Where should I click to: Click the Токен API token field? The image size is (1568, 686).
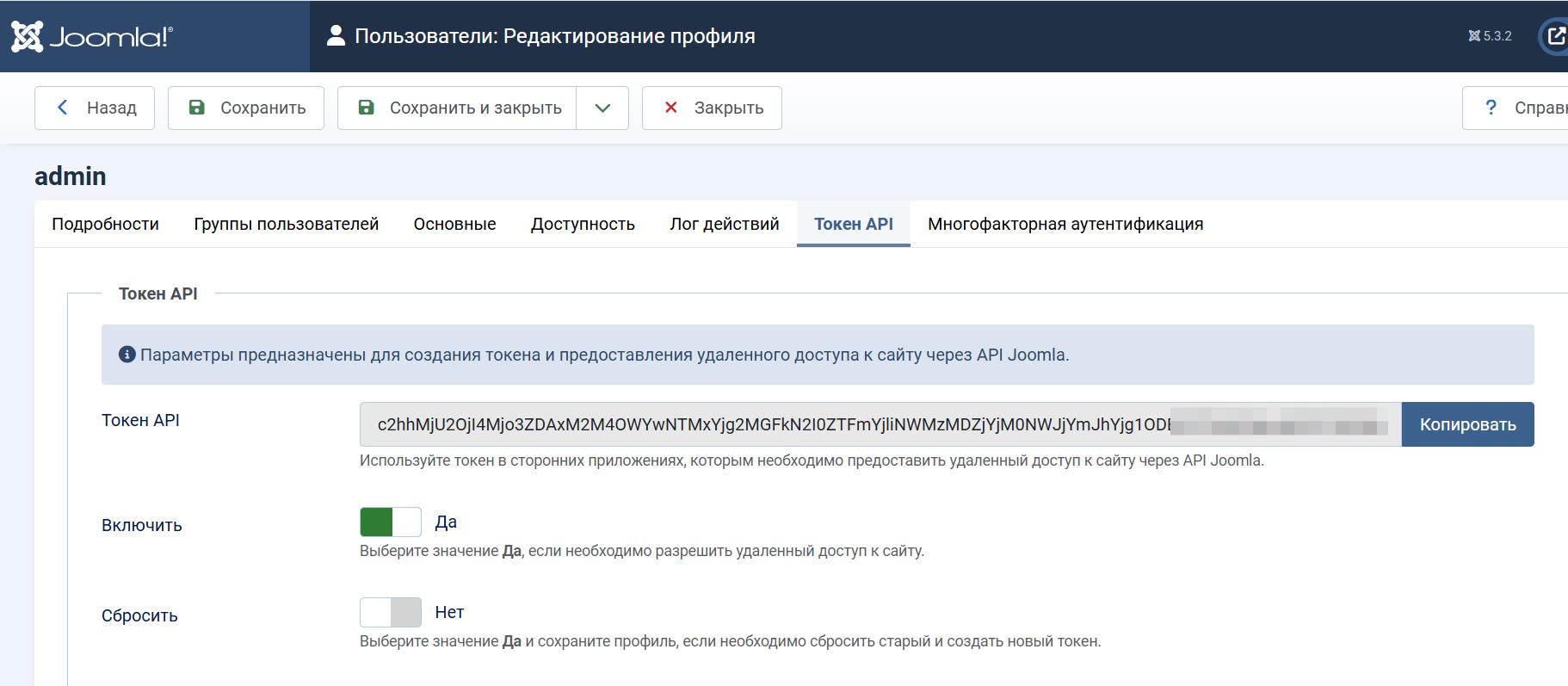(880, 424)
